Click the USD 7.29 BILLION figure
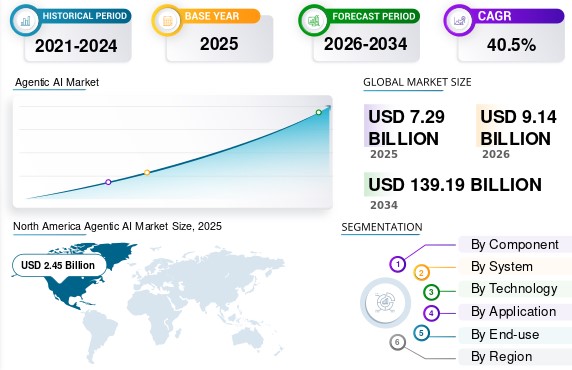The width and height of the screenshot is (572, 370). [x=406, y=128]
